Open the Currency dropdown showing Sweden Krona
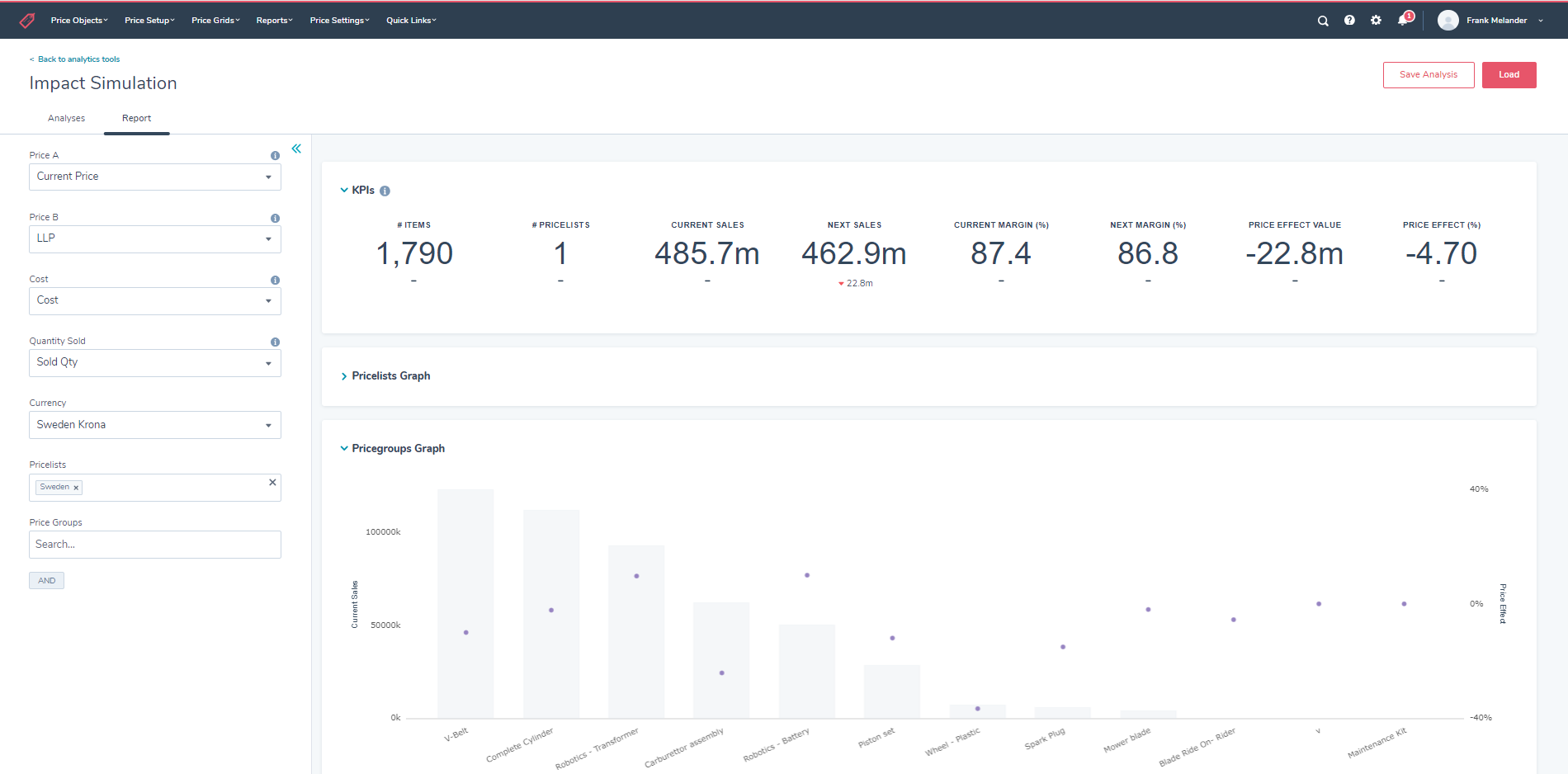1568x774 pixels. click(x=155, y=425)
